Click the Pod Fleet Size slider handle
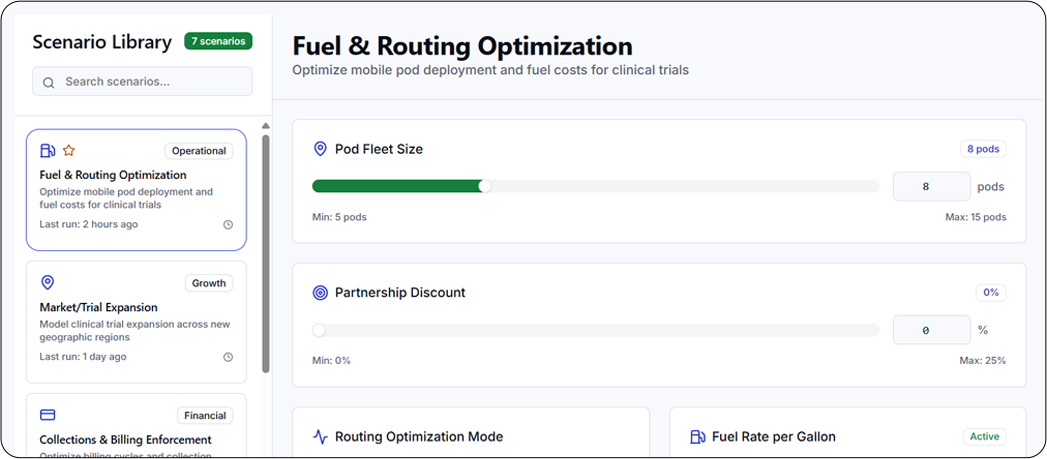This screenshot has width=1047, height=459. coord(485,186)
